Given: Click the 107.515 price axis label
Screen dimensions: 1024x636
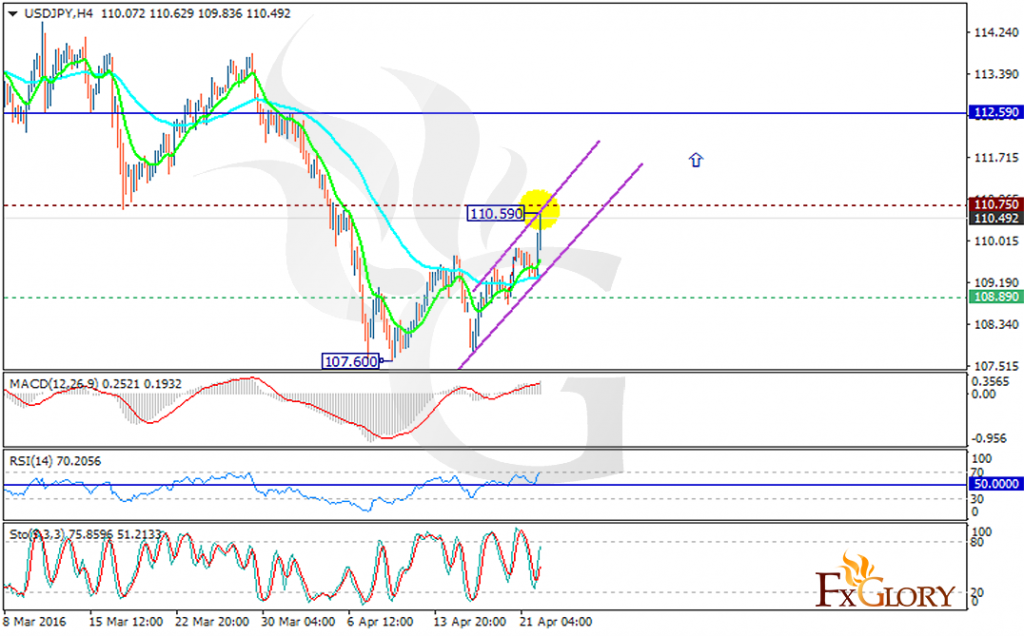Looking at the screenshot, I should coord(996,366).
